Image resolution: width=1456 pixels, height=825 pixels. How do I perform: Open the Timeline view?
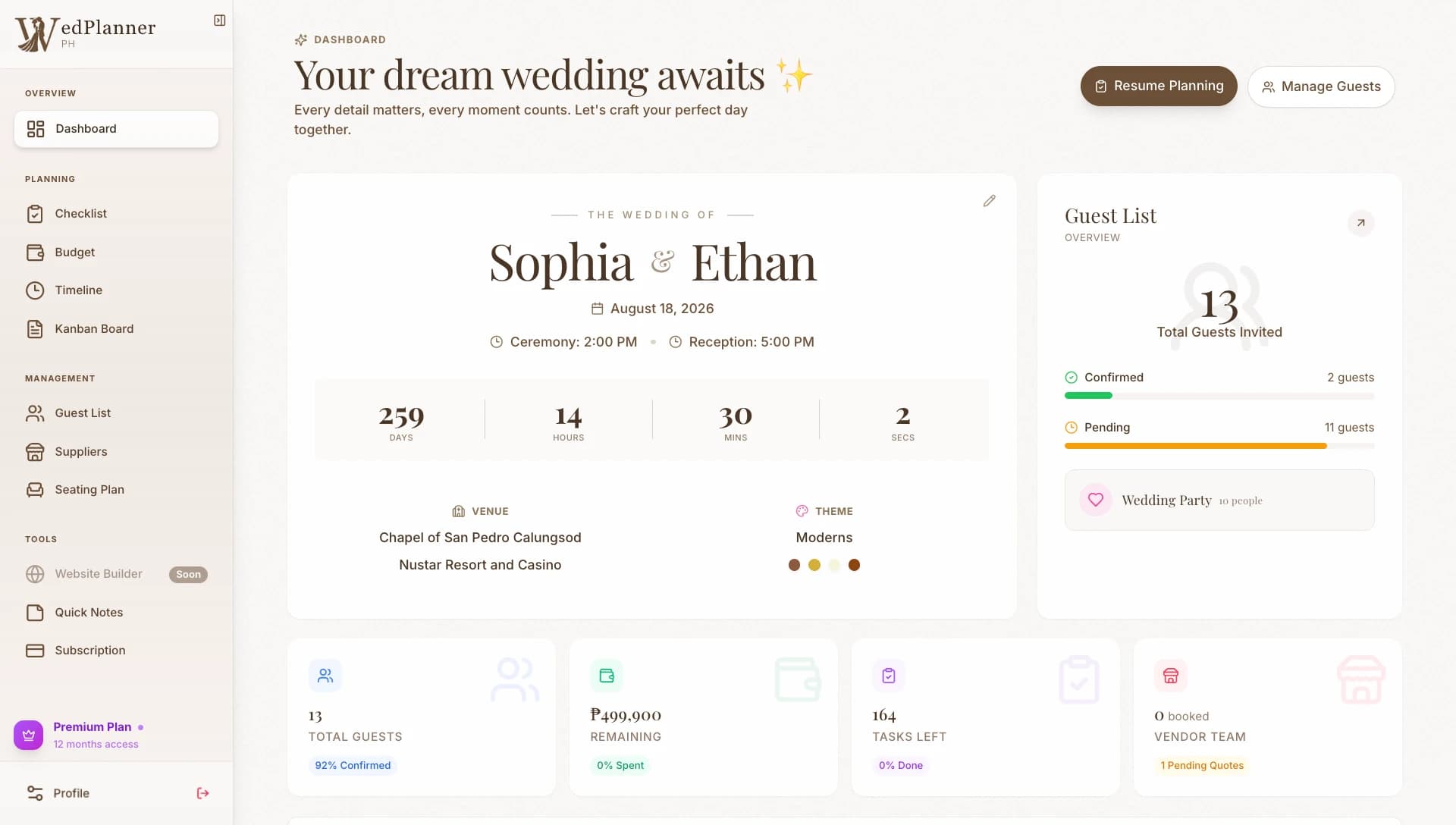coord(77,290)
